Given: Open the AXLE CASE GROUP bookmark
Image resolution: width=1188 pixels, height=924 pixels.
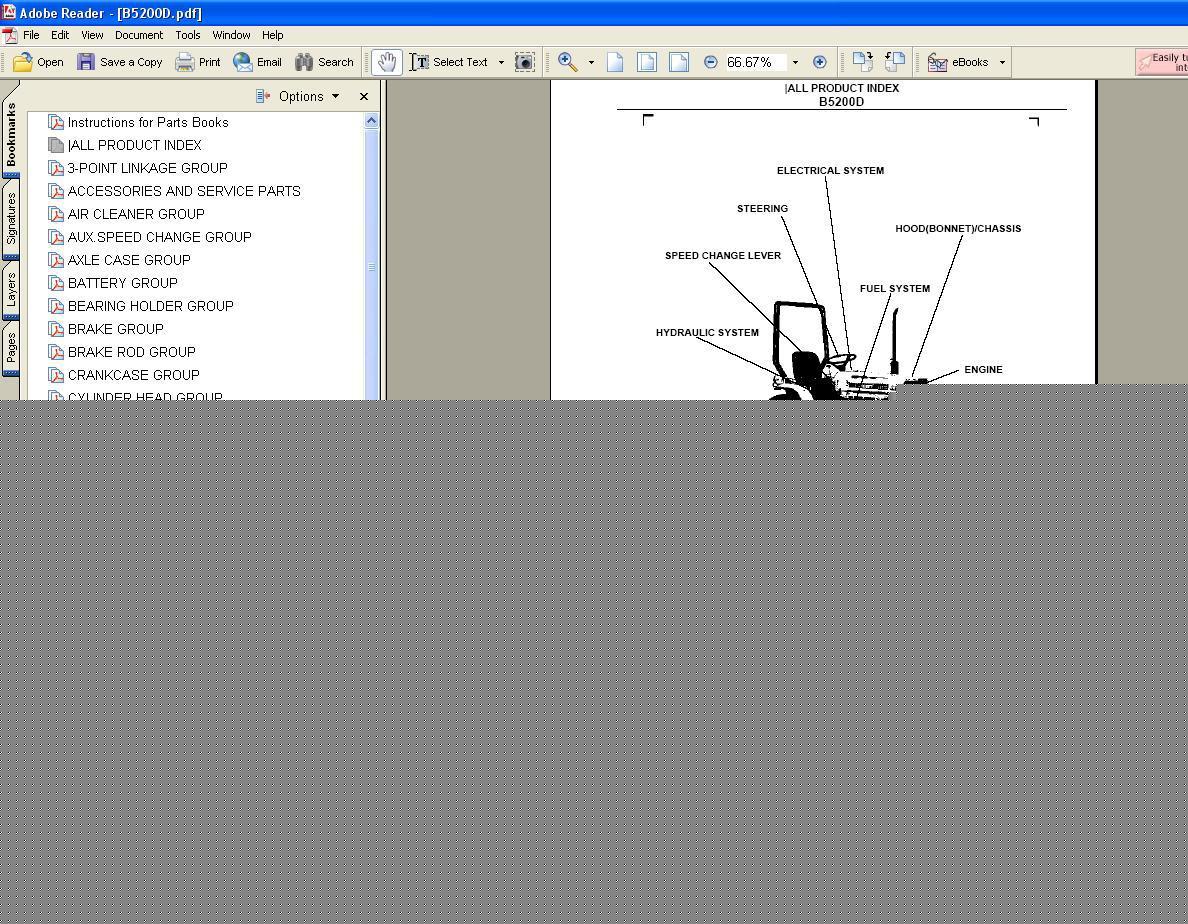Looking at the screenshot, I should click(x=129, y=261).
